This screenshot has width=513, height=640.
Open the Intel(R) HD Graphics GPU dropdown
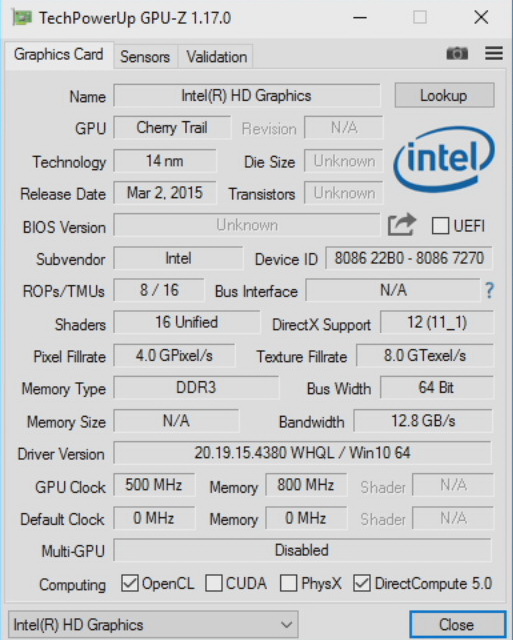(153, 624)
